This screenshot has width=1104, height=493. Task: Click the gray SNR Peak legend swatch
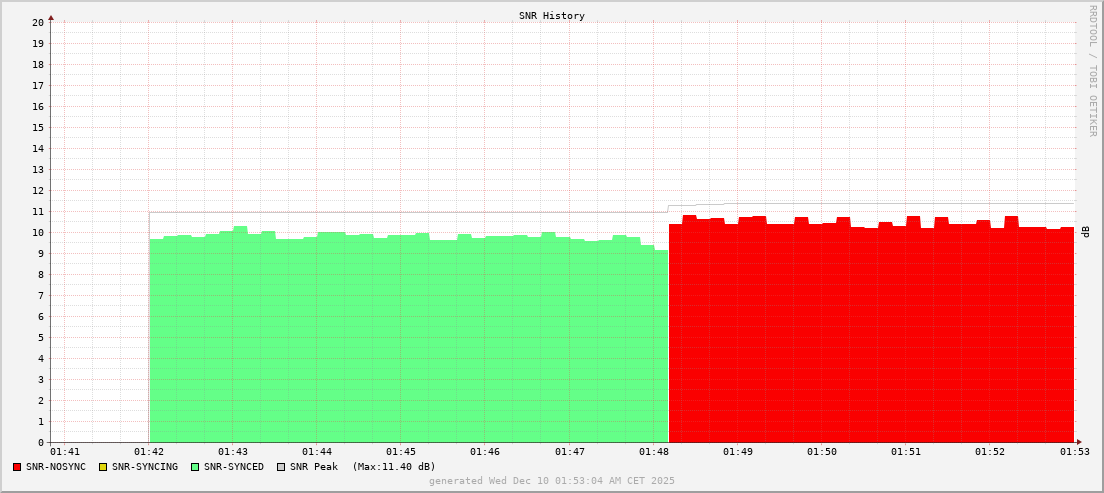coord(281,467)
